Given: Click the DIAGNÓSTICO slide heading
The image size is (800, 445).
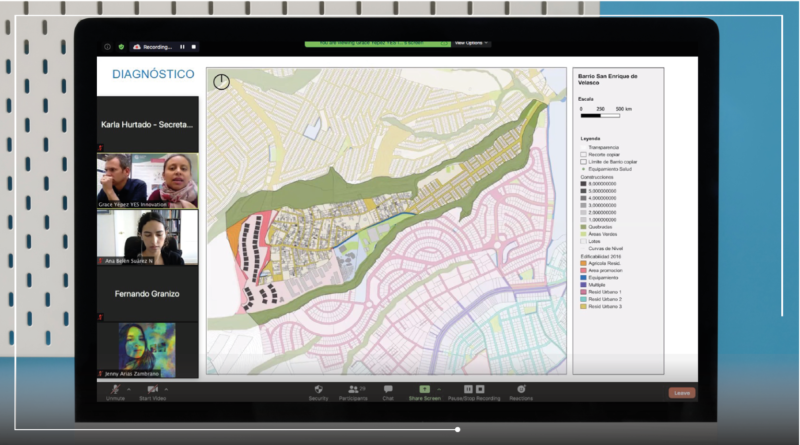Looking at the screenshot, I should (x=153, y=74).
